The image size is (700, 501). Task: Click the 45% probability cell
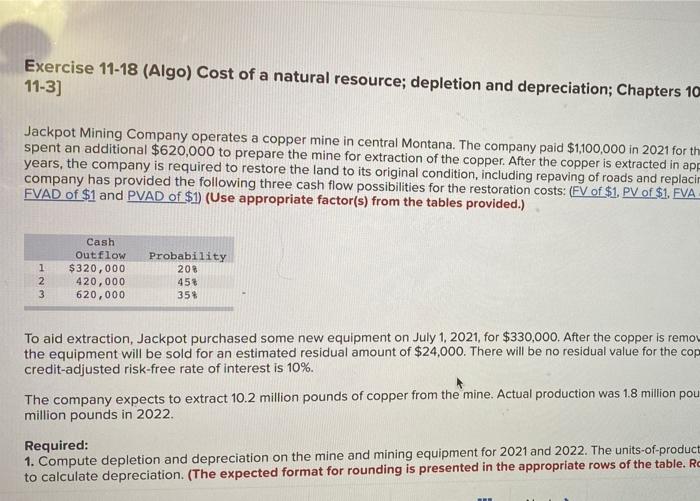(x=188, y=282)
